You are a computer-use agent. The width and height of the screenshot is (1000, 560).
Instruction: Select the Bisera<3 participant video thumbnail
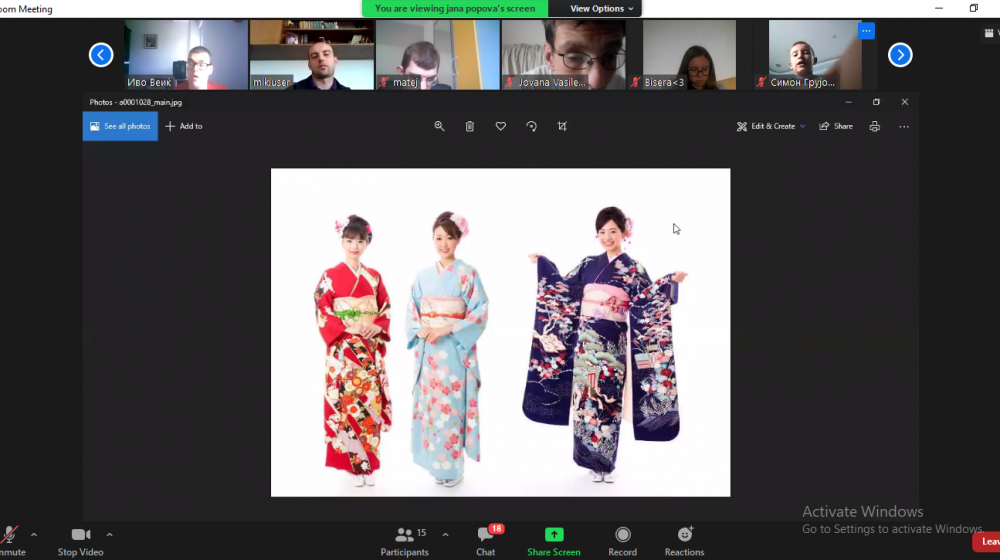point(688,55)
